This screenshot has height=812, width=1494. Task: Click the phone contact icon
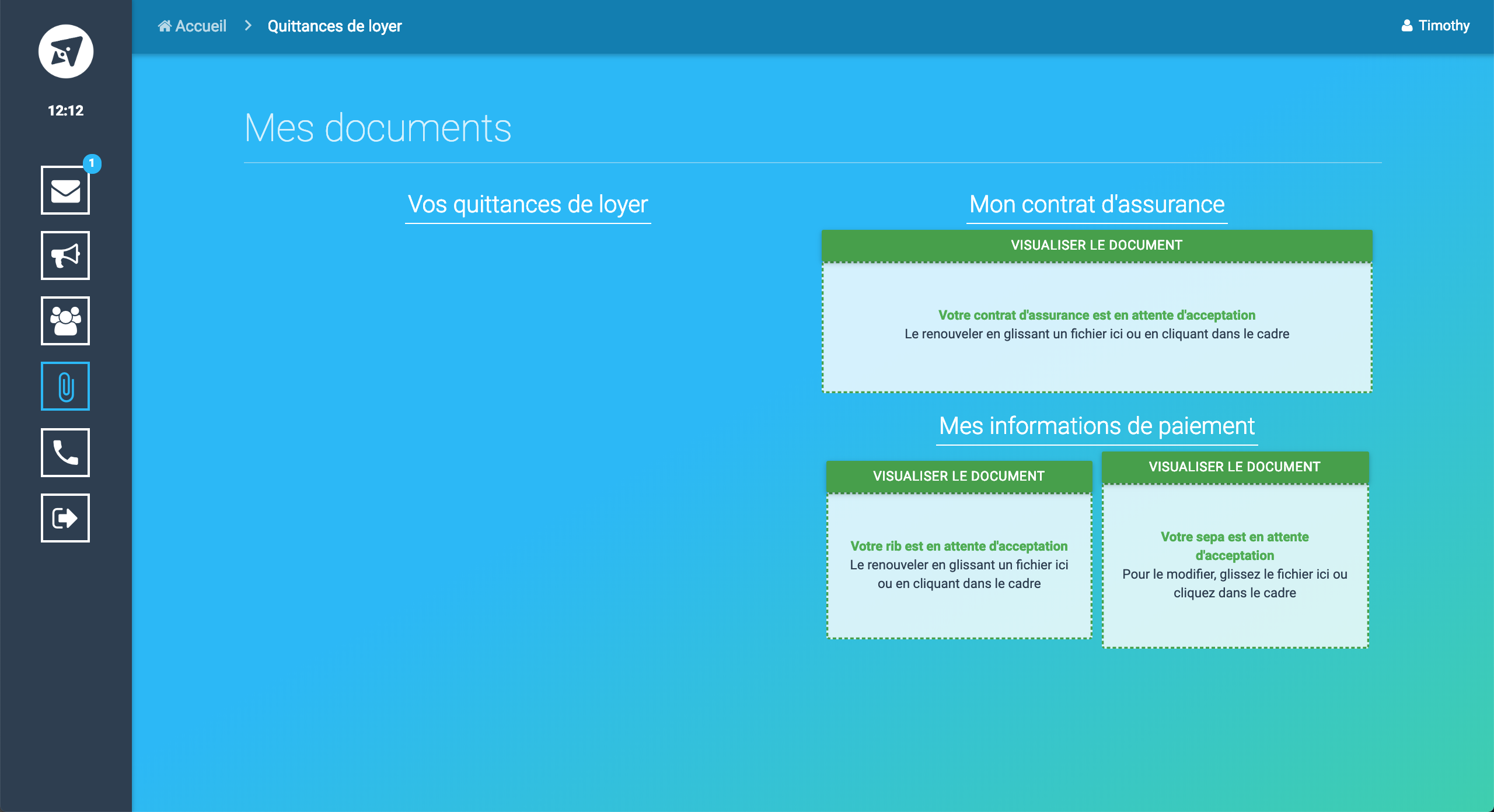coord(65,453)
